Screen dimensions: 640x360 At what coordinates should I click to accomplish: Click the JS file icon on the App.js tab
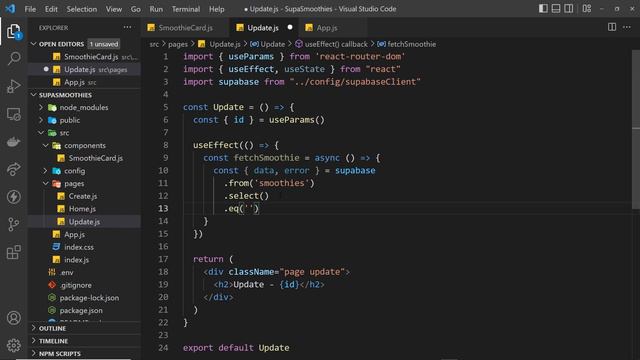click(x=309, y=28)
